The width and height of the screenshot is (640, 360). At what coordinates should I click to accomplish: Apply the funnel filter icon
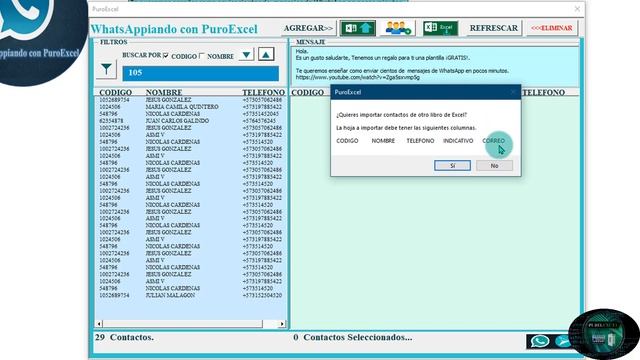[x=106, y=69]
